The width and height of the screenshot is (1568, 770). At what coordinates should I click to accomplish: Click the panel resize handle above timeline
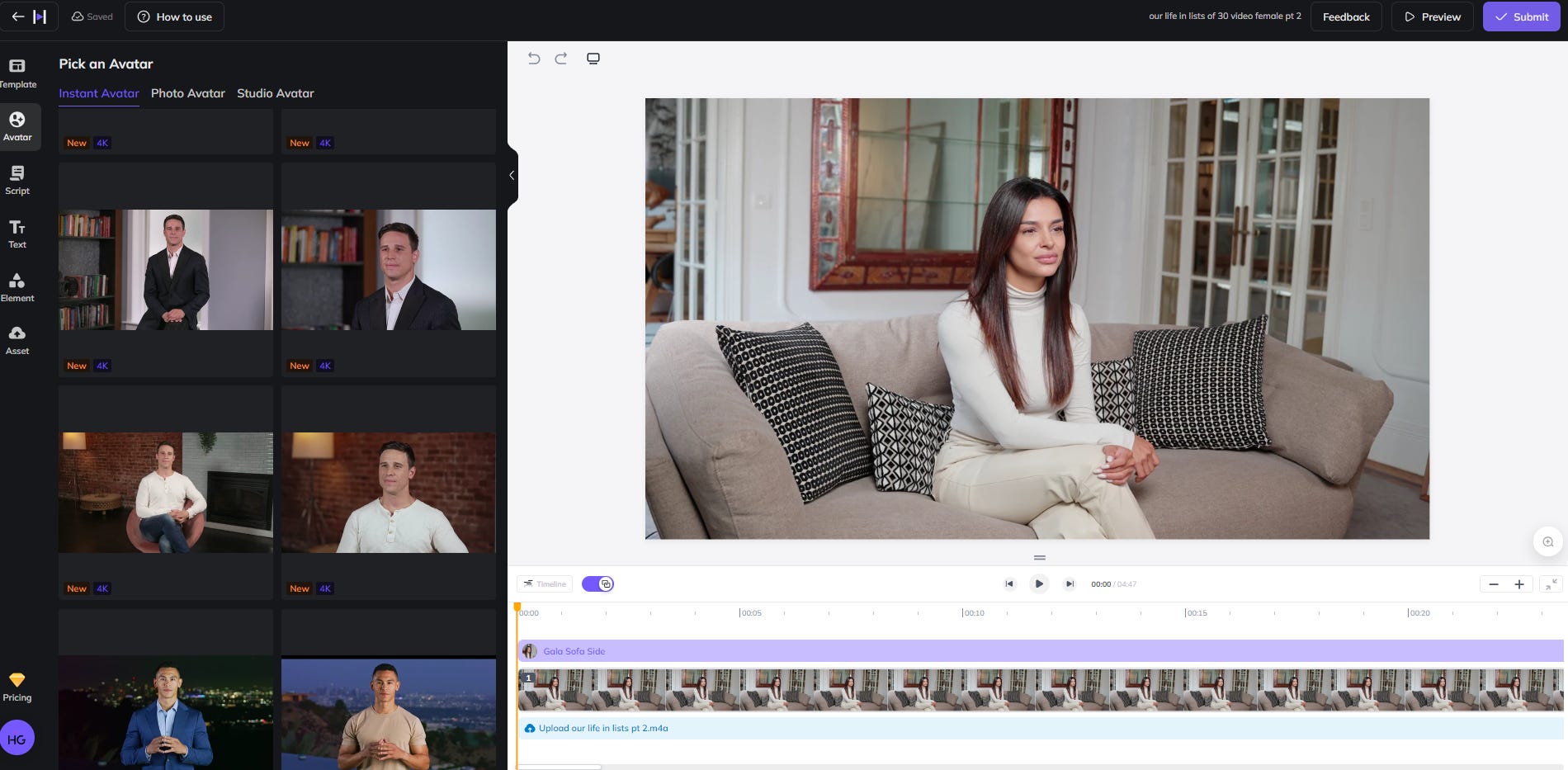[x=1040, y=558]
